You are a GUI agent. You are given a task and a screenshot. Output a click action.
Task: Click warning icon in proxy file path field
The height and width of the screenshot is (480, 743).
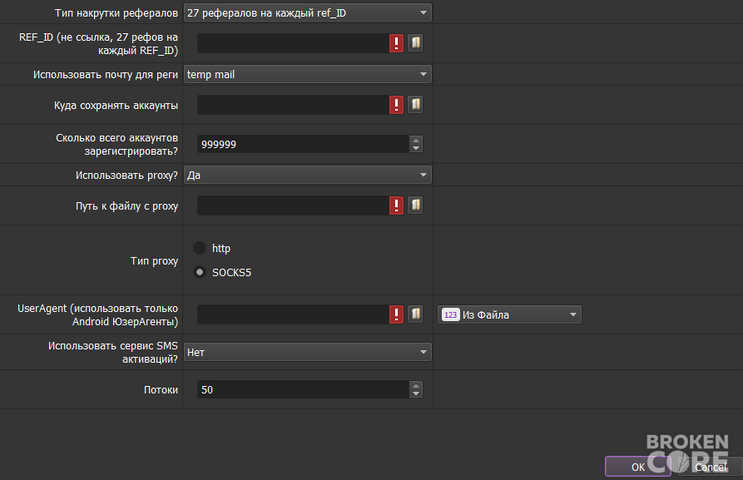396,206
